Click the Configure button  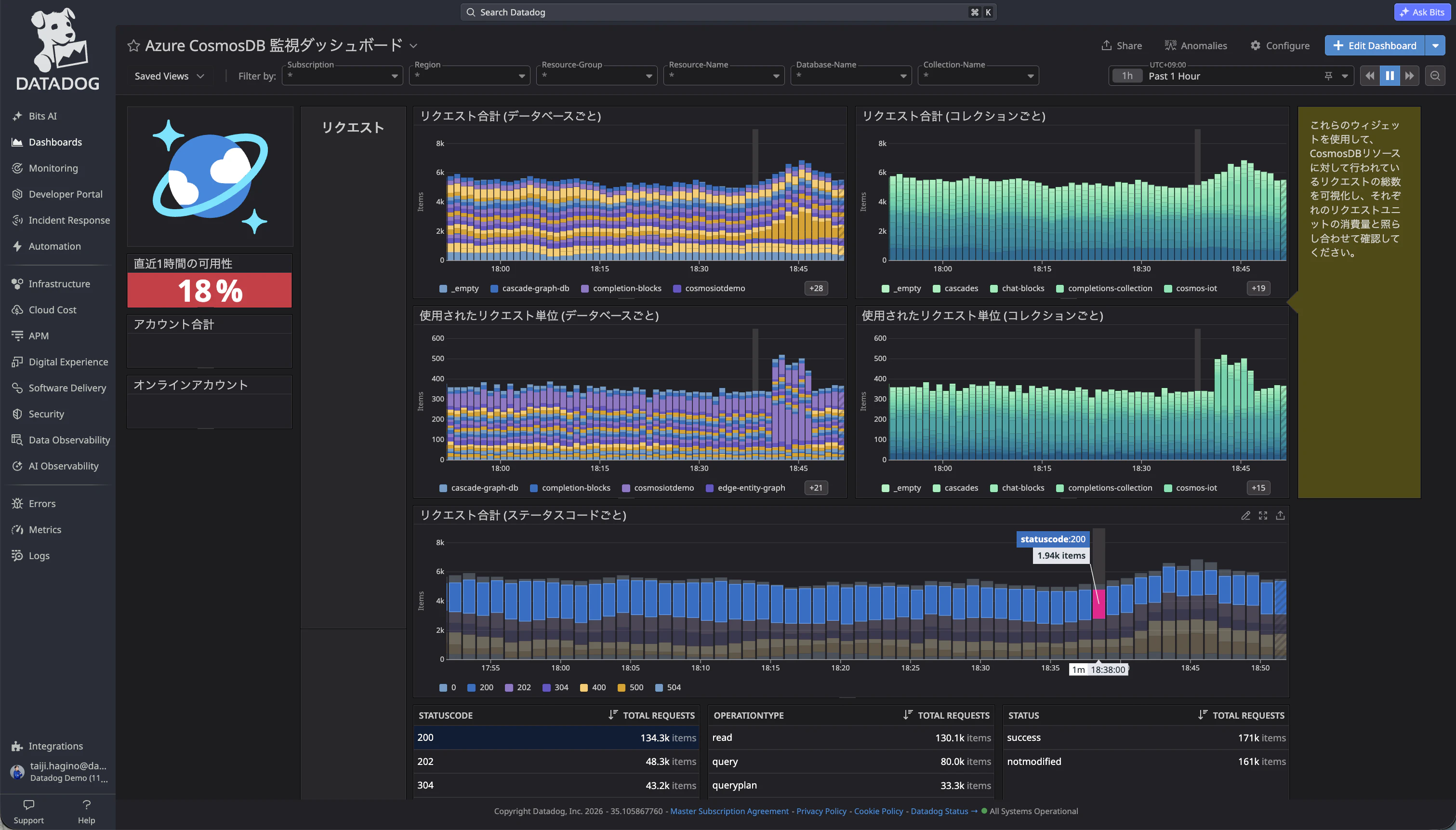point(1280,46)
